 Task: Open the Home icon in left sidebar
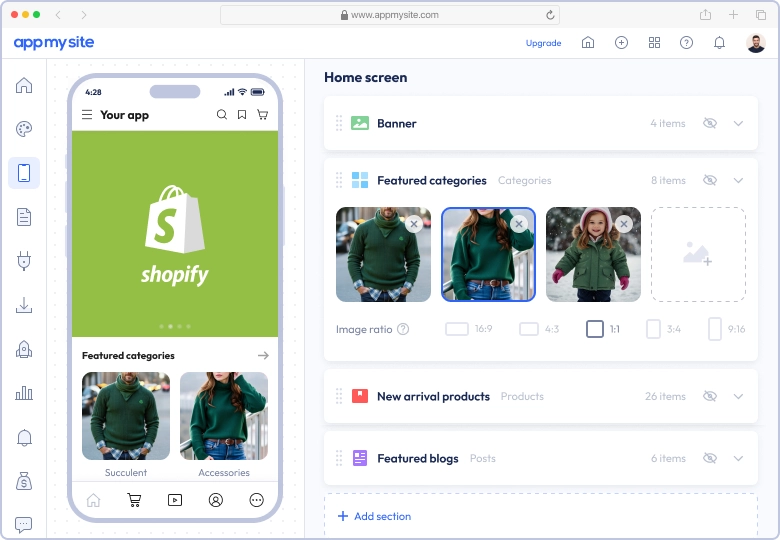(24, 86)
